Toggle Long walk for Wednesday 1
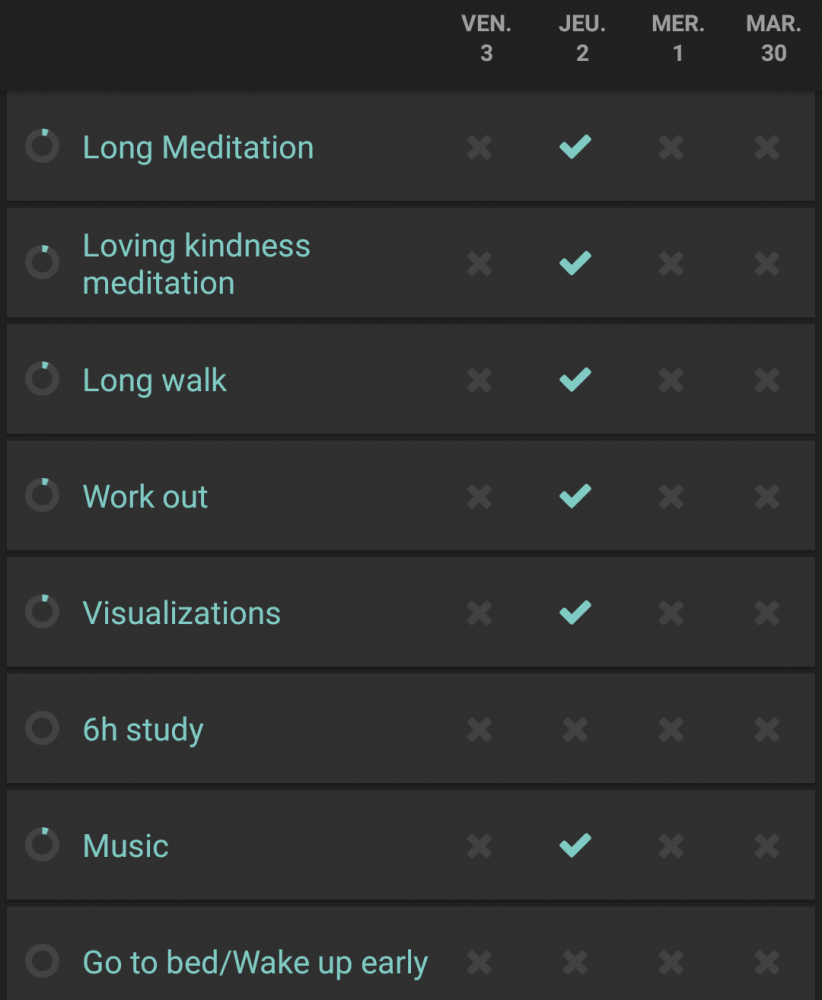 (671, 380)
